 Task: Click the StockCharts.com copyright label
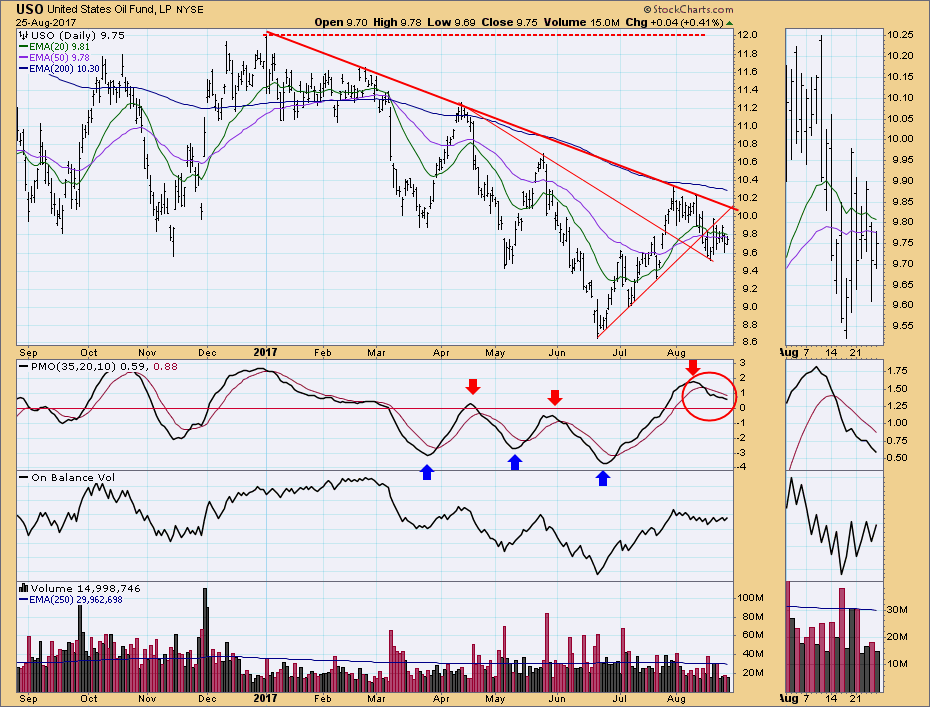(x=689, y=9)
